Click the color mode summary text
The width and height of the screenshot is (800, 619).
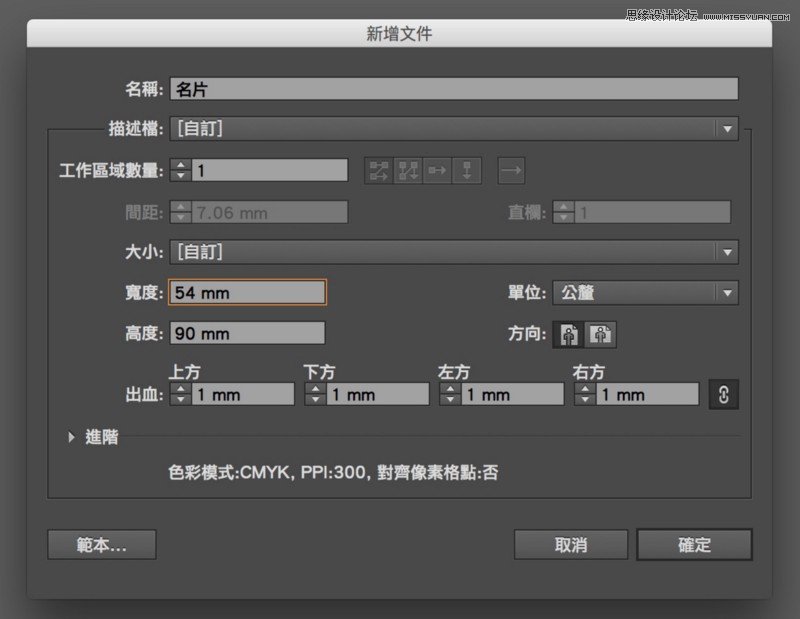click(333, 473)
